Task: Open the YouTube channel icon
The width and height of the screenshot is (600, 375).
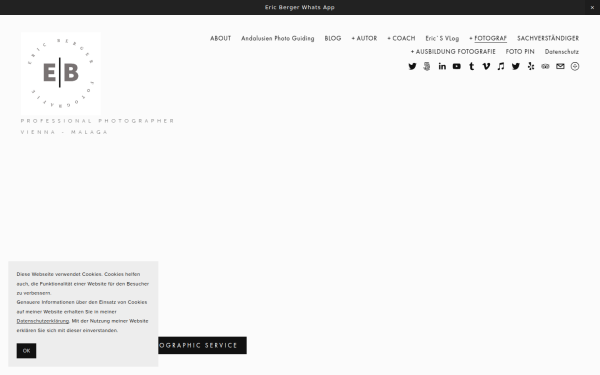Action: 457,66
